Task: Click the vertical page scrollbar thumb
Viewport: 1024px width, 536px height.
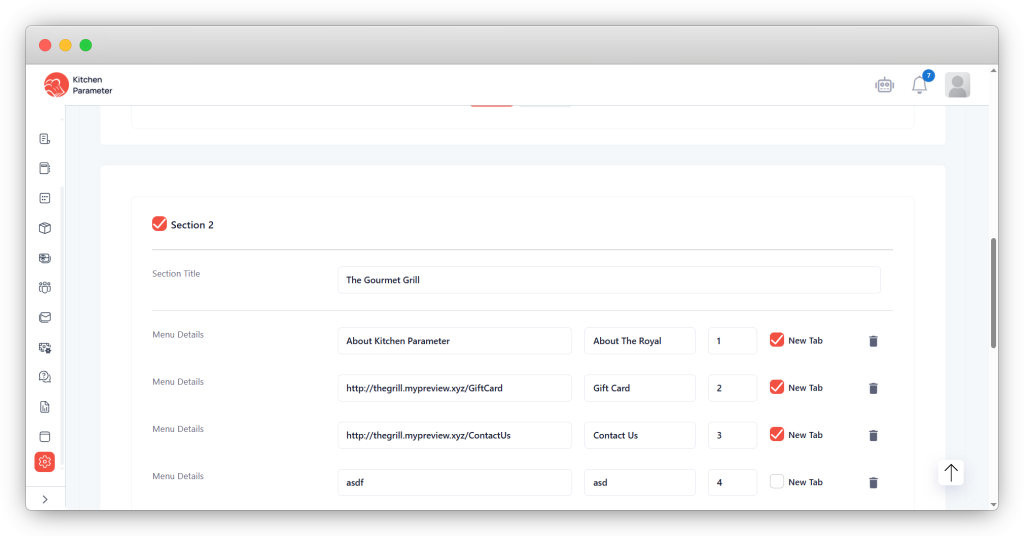Action: click(x=993, y=293)
